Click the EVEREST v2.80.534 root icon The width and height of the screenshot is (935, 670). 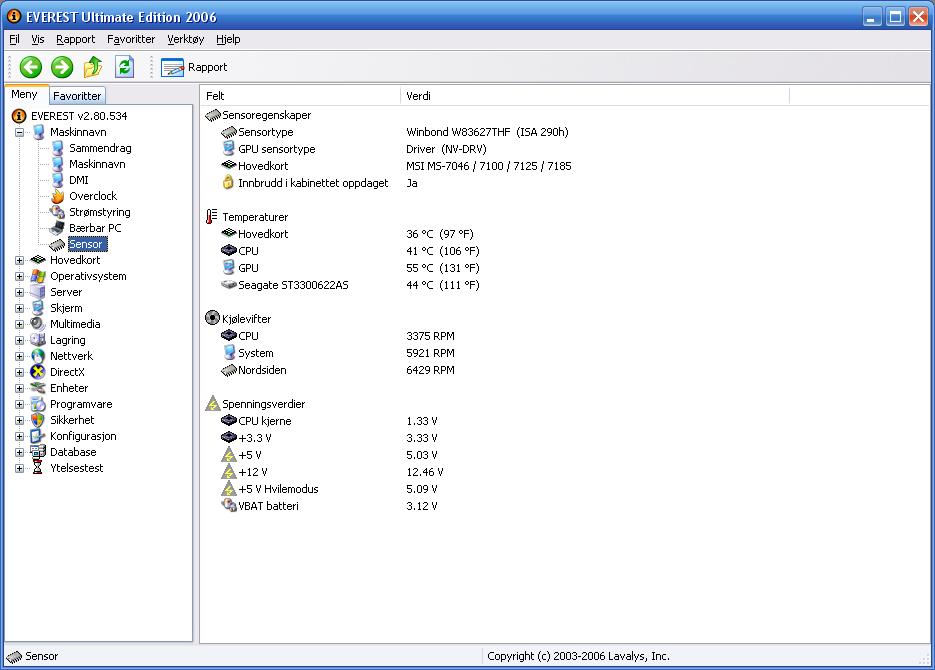19,116
